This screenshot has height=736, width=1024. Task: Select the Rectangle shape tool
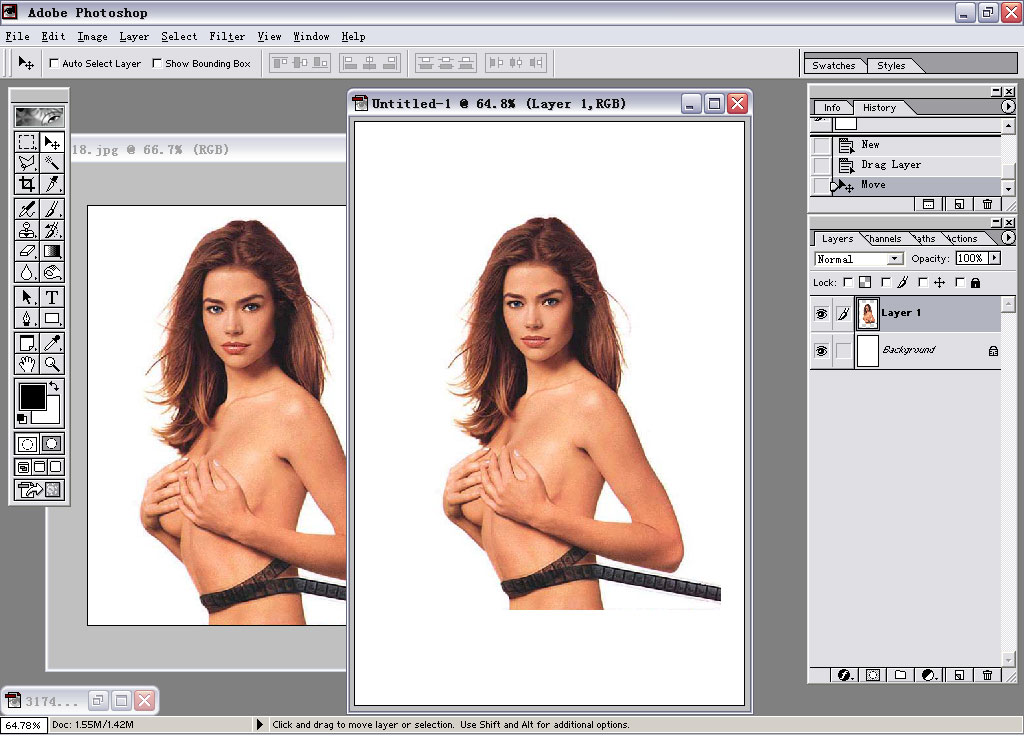tap(52, 318)
